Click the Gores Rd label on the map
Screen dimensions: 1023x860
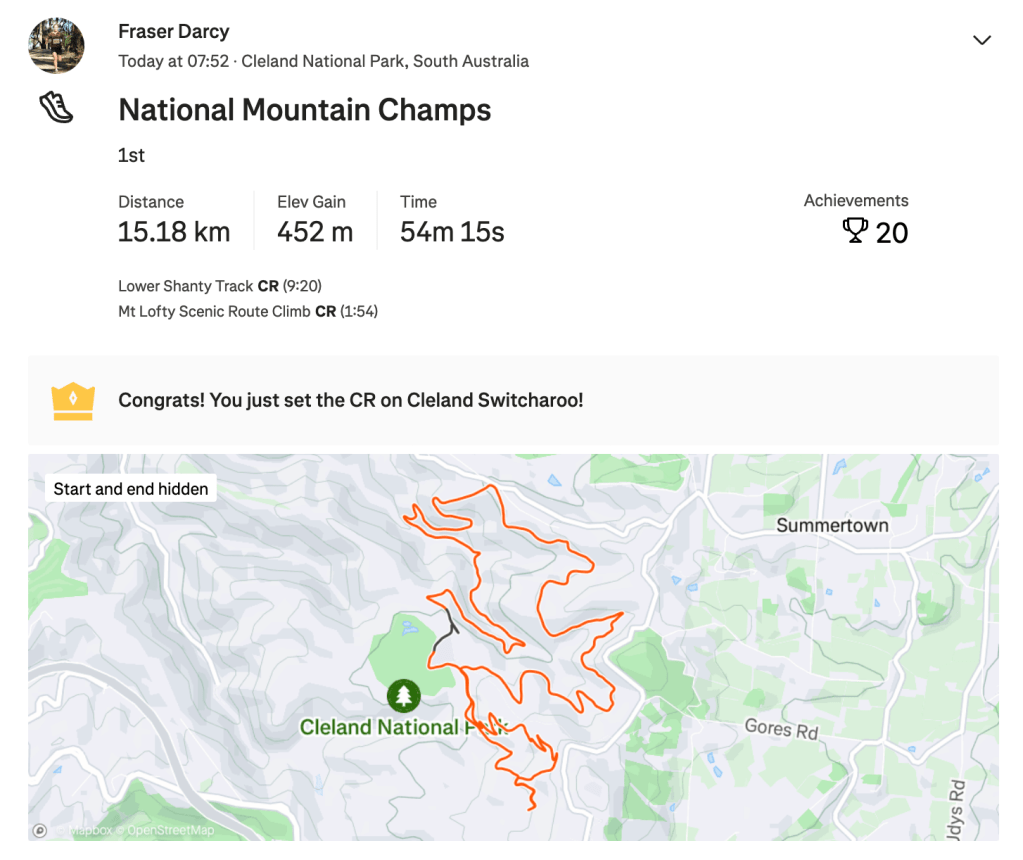[781, 728]
